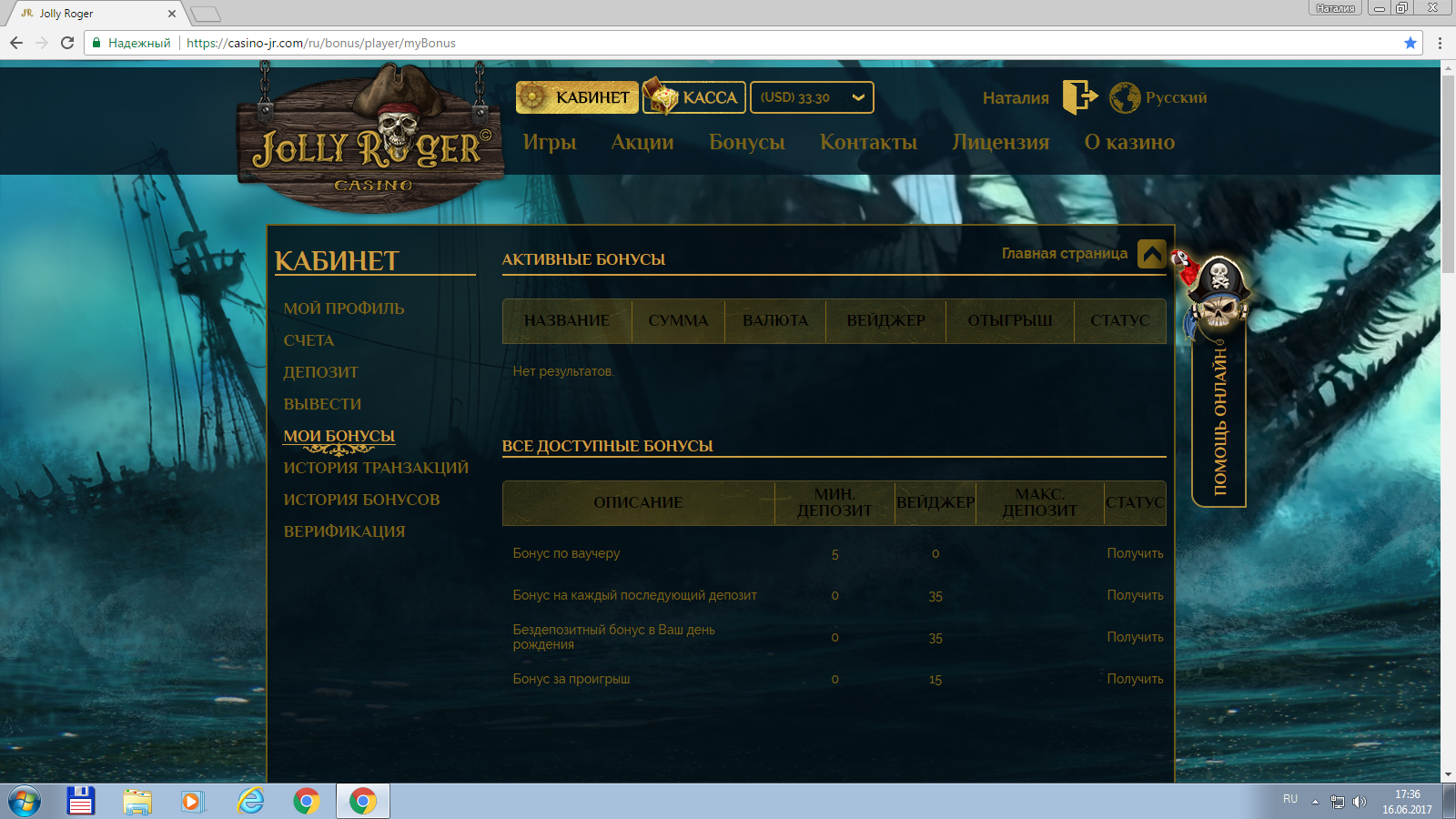Click Получить for Бонус за проигрыш
The width and height of the screenshot is (1456, 819).
click(x=1135, y=679)
